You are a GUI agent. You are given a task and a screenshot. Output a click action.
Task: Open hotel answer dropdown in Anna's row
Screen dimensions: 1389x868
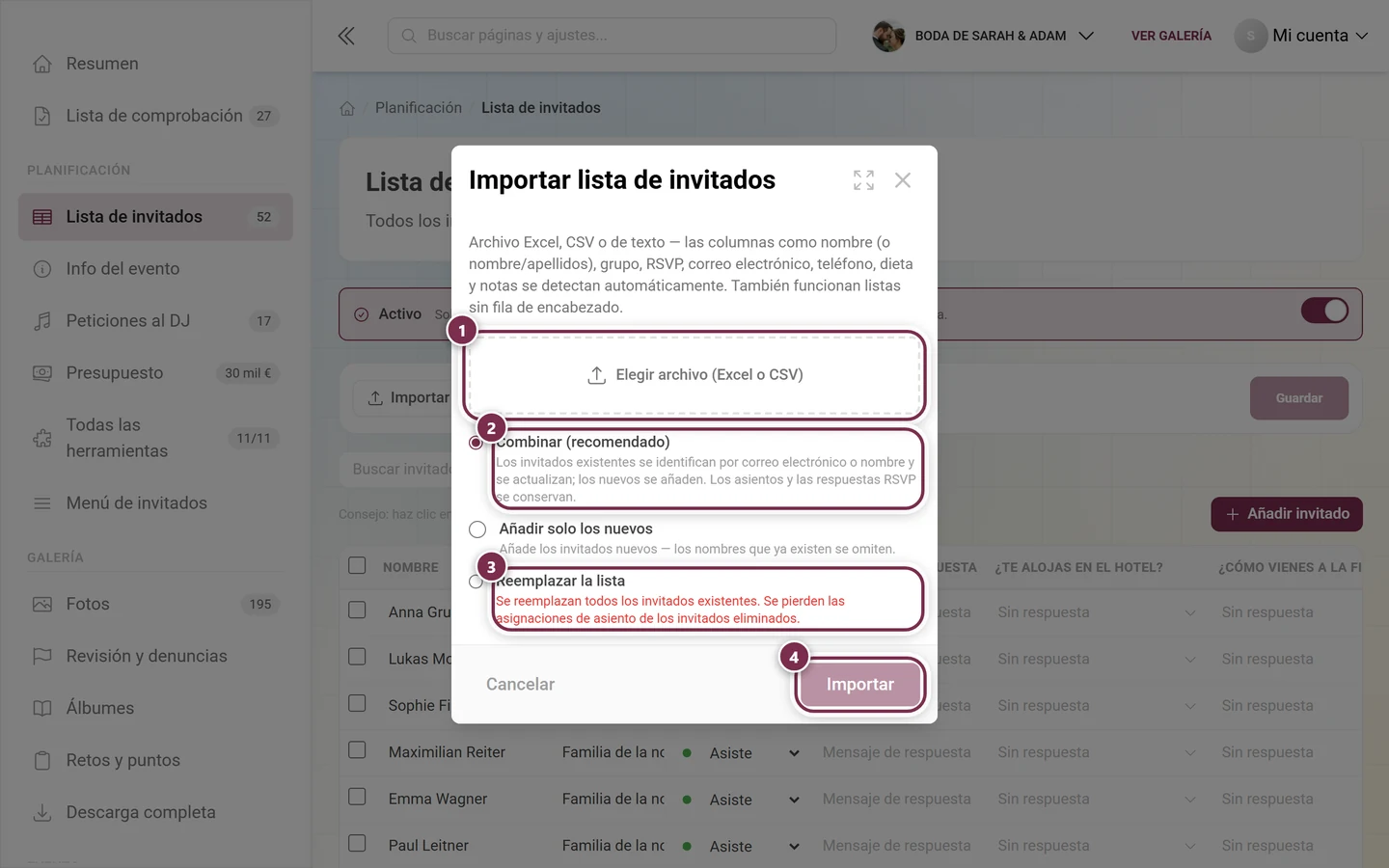[x=1096, y=612]
